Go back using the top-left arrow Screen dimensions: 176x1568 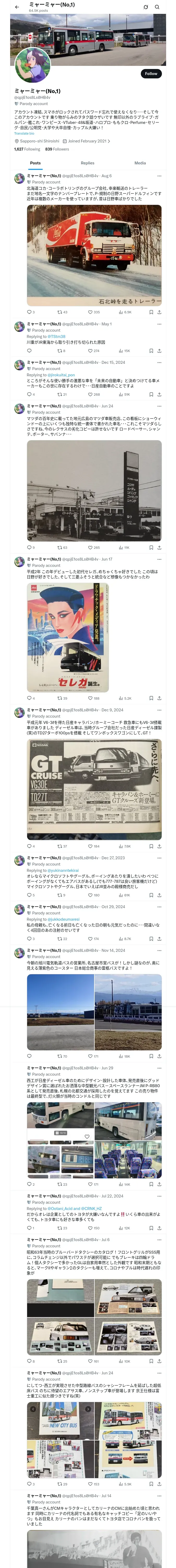pyautogui.click(x=17, y=7)
